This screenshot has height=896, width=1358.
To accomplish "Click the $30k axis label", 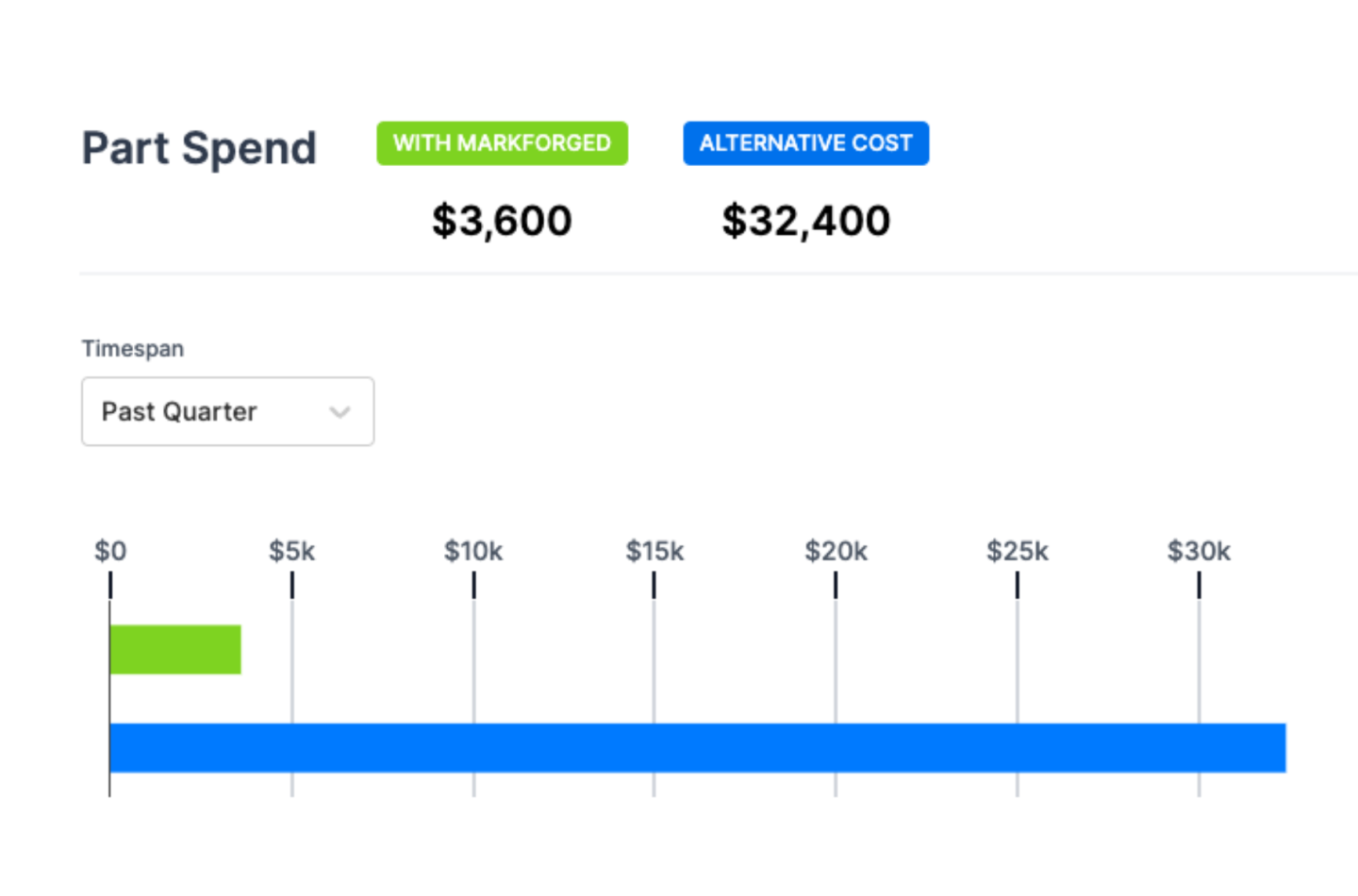I will (x=1199, y=551).
